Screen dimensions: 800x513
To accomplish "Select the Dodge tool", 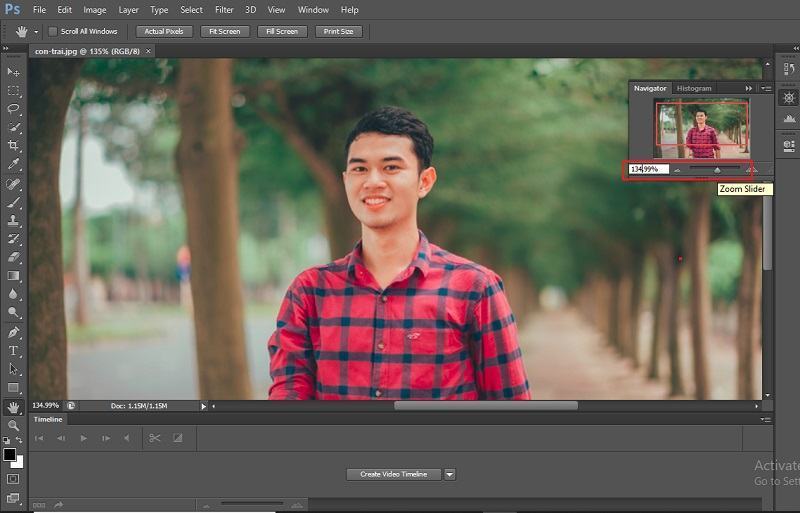I will pyautogui.click(x=13, y=312).
